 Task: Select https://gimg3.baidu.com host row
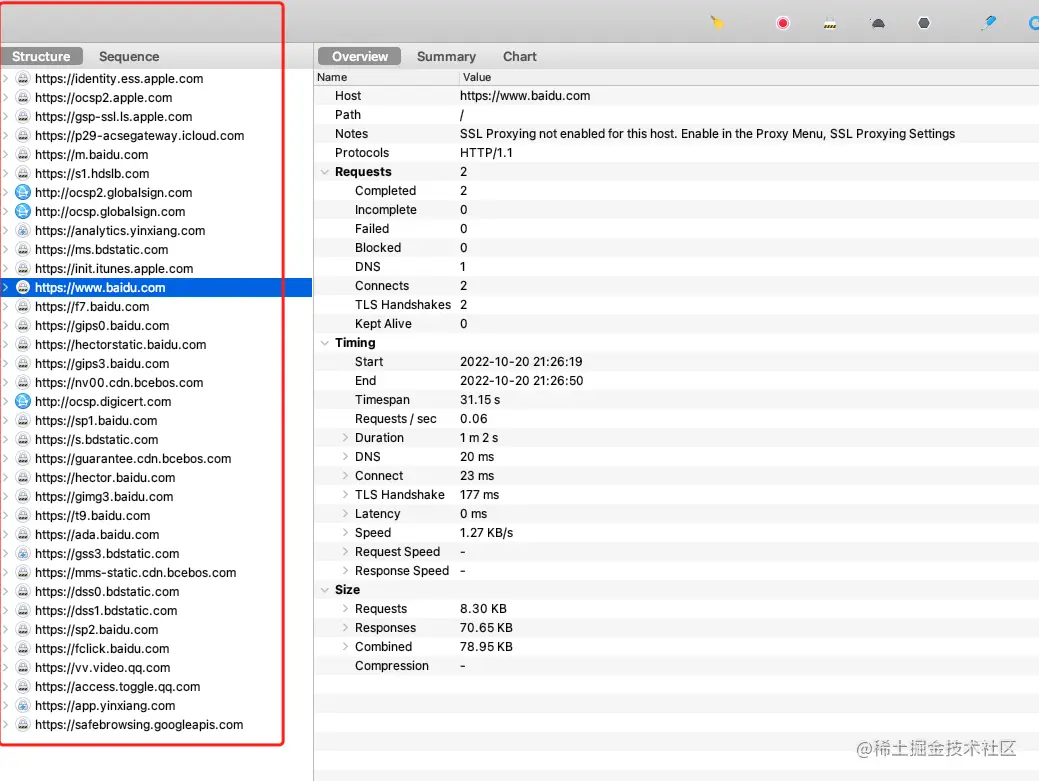[156, 496]
